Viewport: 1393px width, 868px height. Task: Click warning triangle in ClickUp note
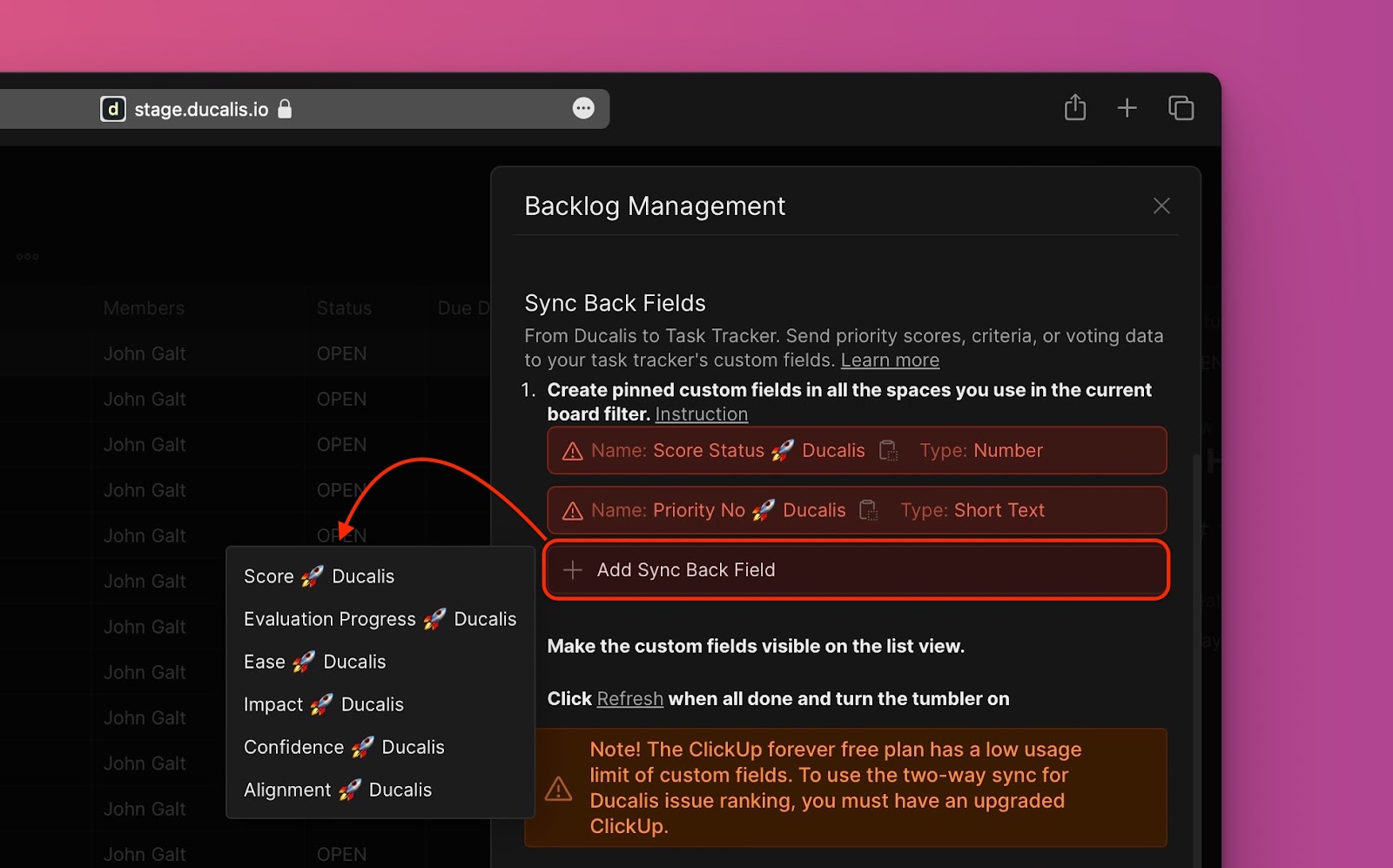(x=558, y=788)
